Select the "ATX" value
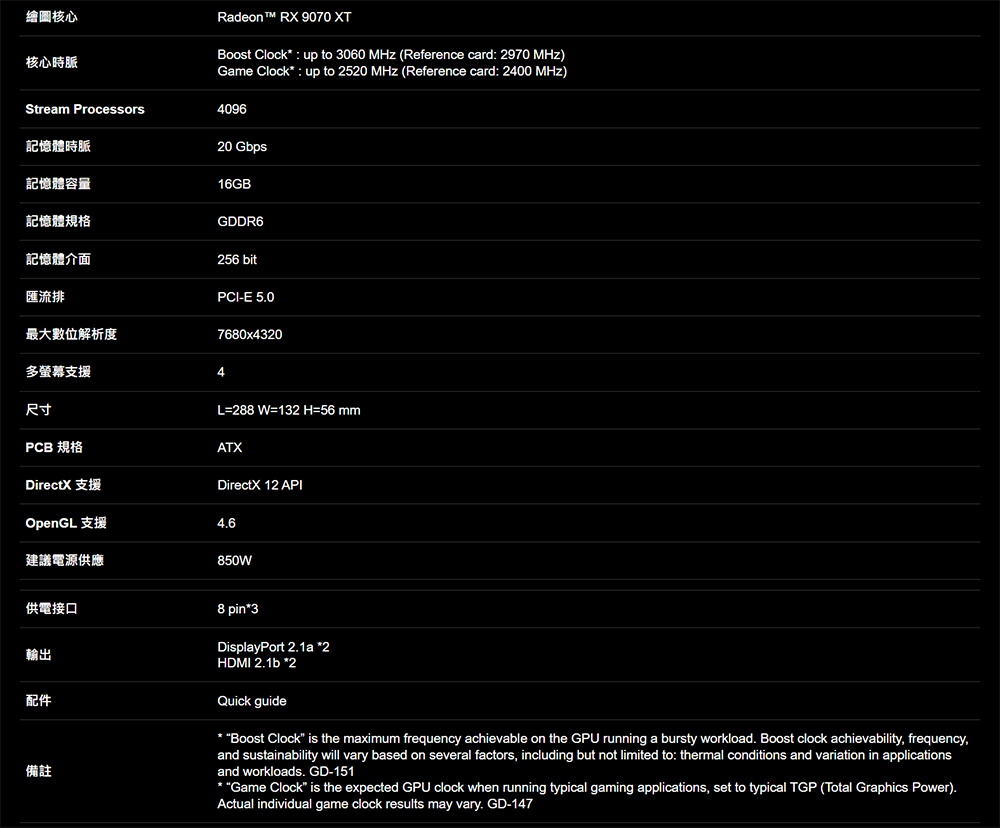 click(x=230, y=448)
